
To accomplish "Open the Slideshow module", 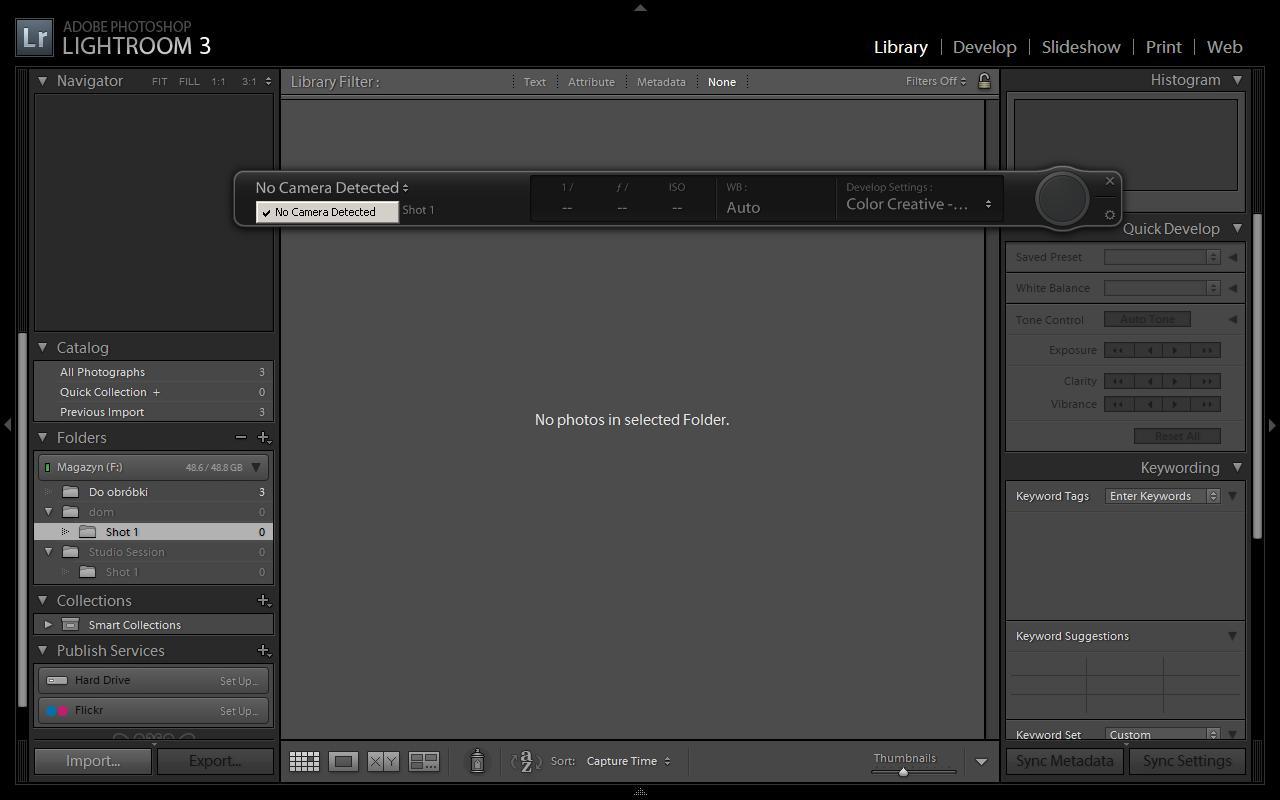I will pos(1080,47).
